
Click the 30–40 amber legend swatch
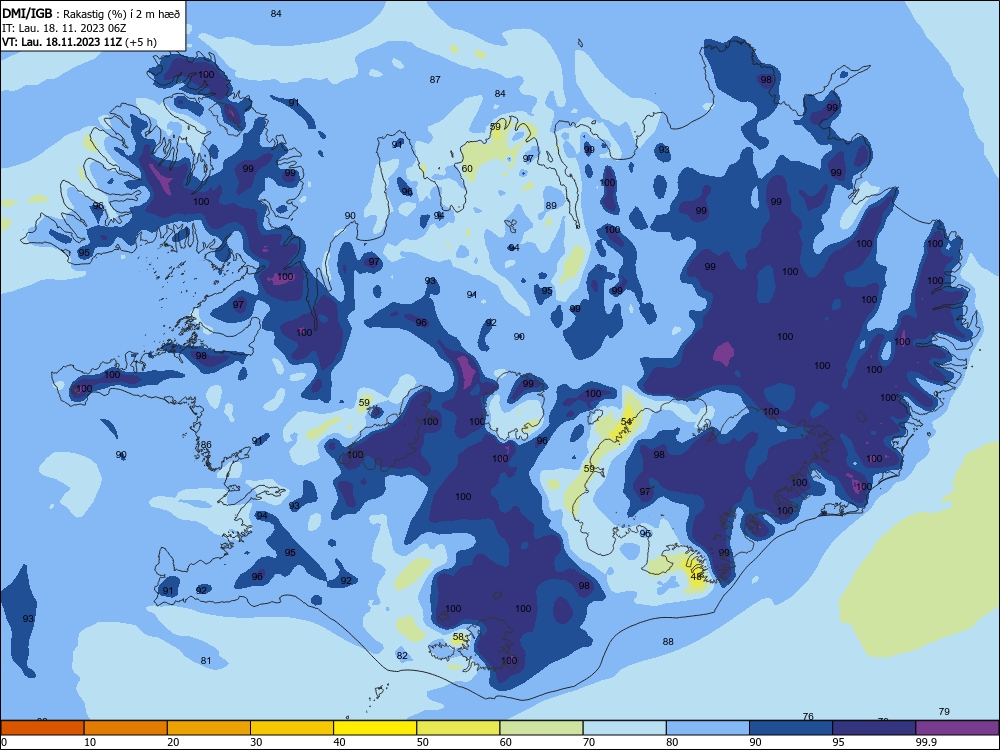pos(292,728)
